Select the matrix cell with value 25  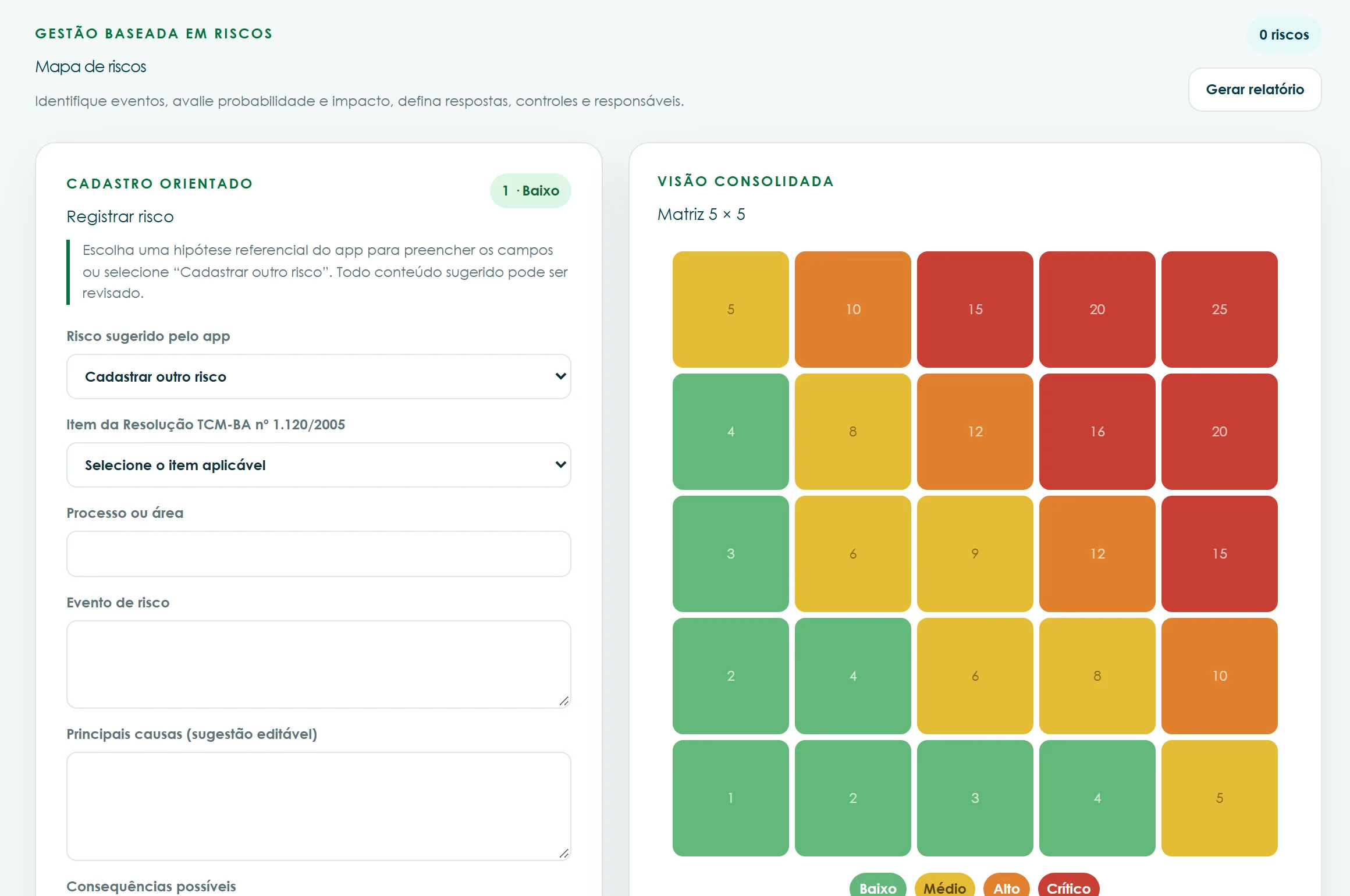click(1220, 310)
